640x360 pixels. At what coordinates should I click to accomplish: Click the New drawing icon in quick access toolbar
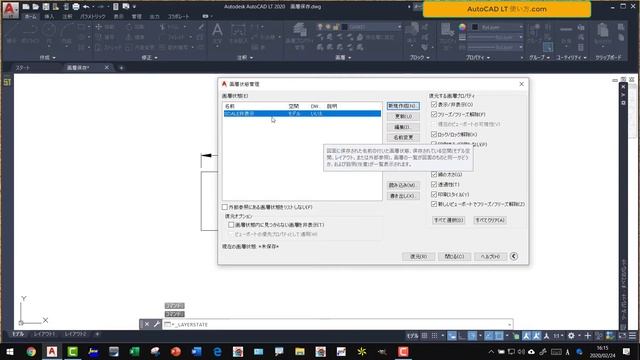[26, 7]
